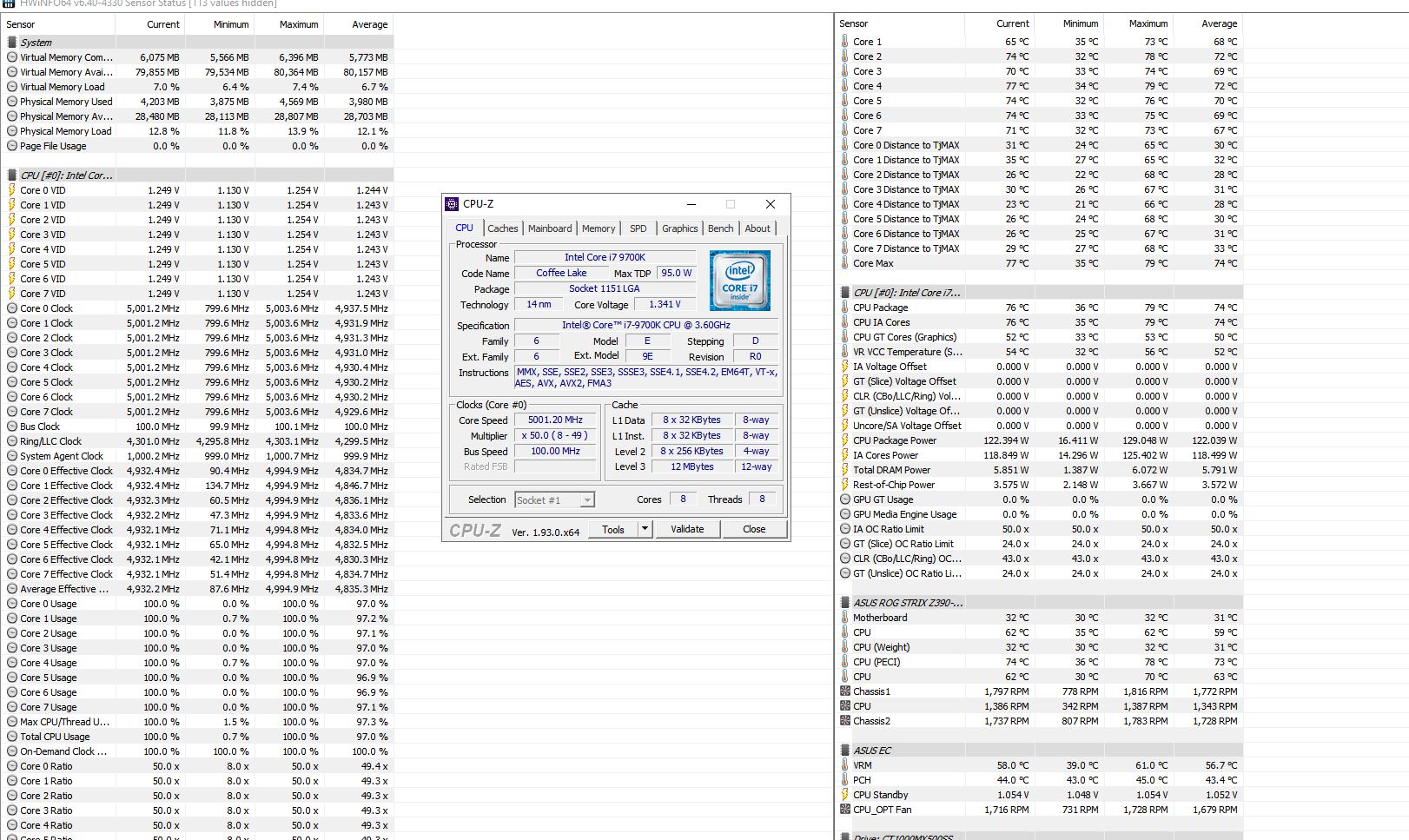The image size is (1409, 840).
Task: Click the chip icon in the System header
Action: click(x=12, y=43)
